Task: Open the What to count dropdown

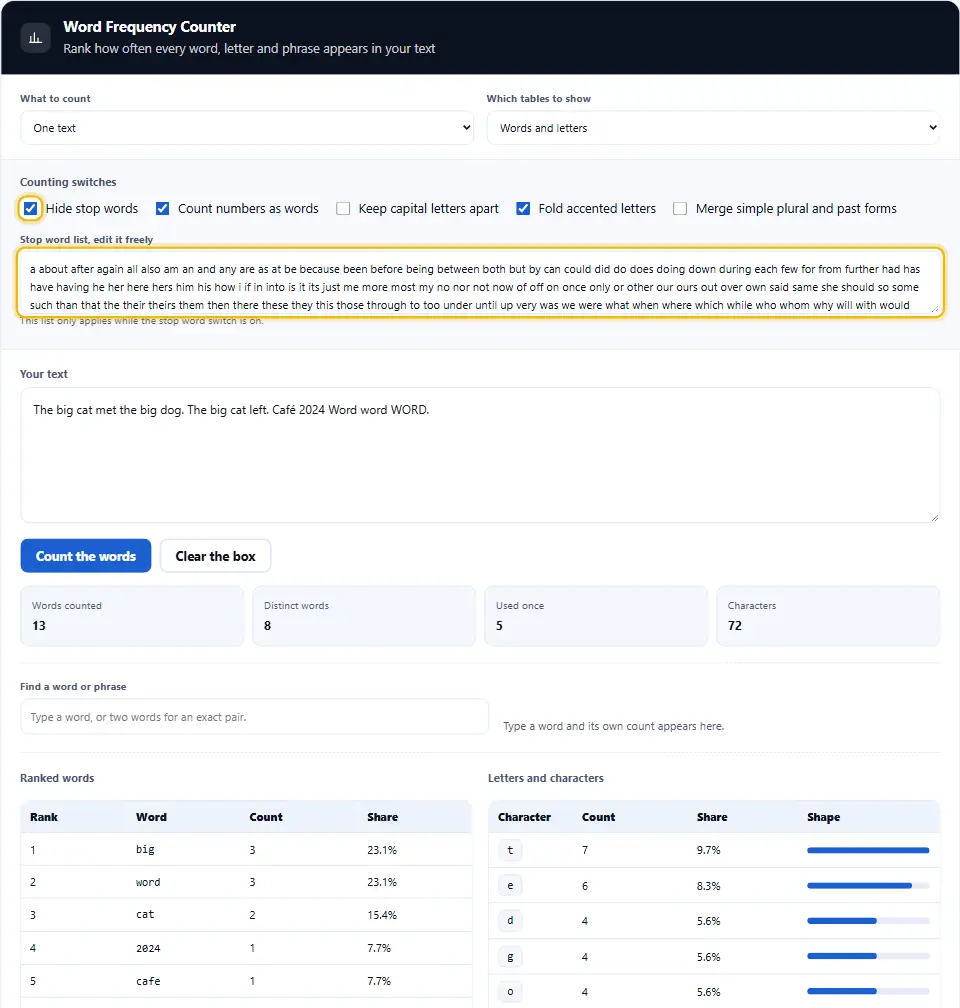Action: 247,128
